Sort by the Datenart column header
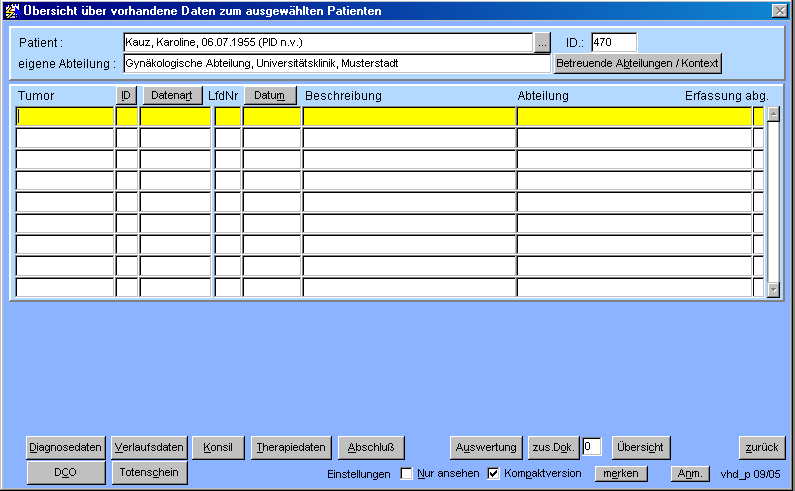 coord(172,96)
